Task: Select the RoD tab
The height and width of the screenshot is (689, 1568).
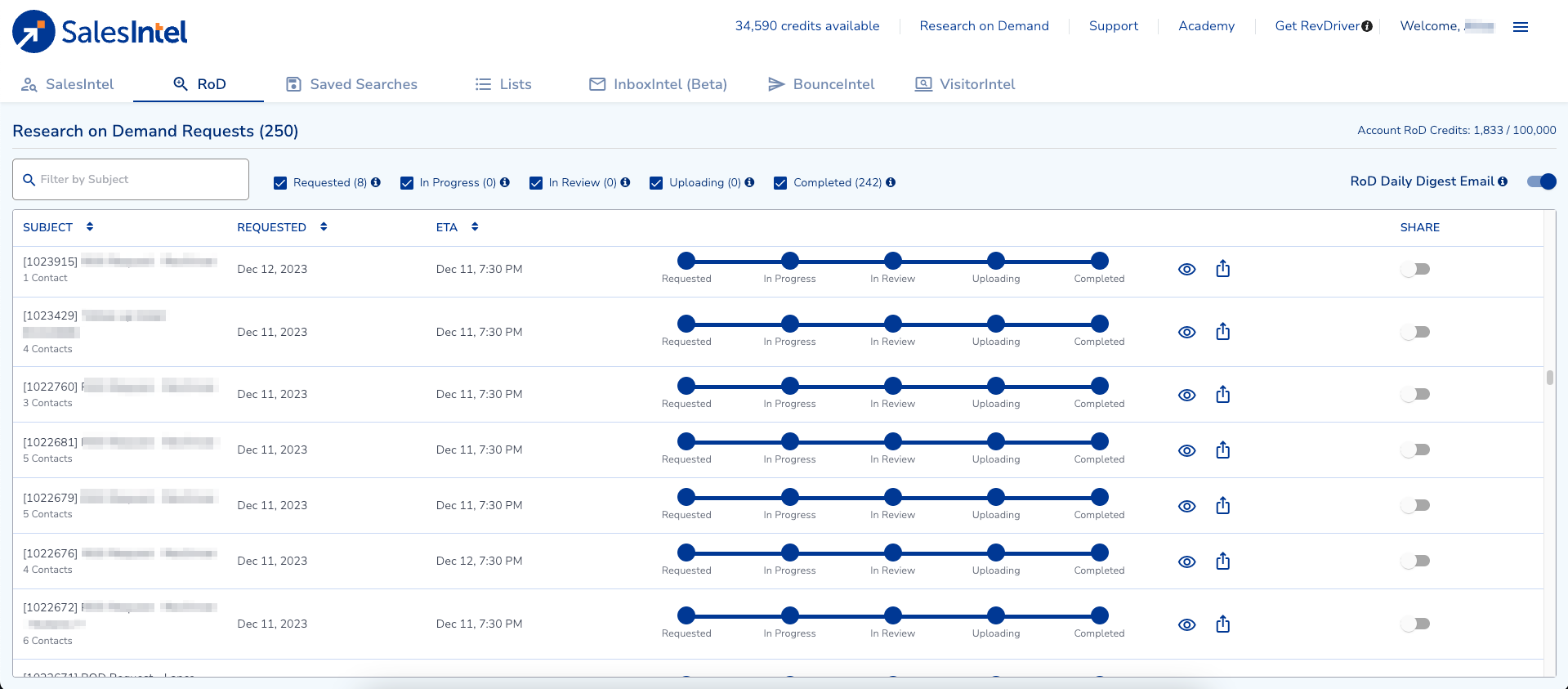Action: [x=199, y=84]
